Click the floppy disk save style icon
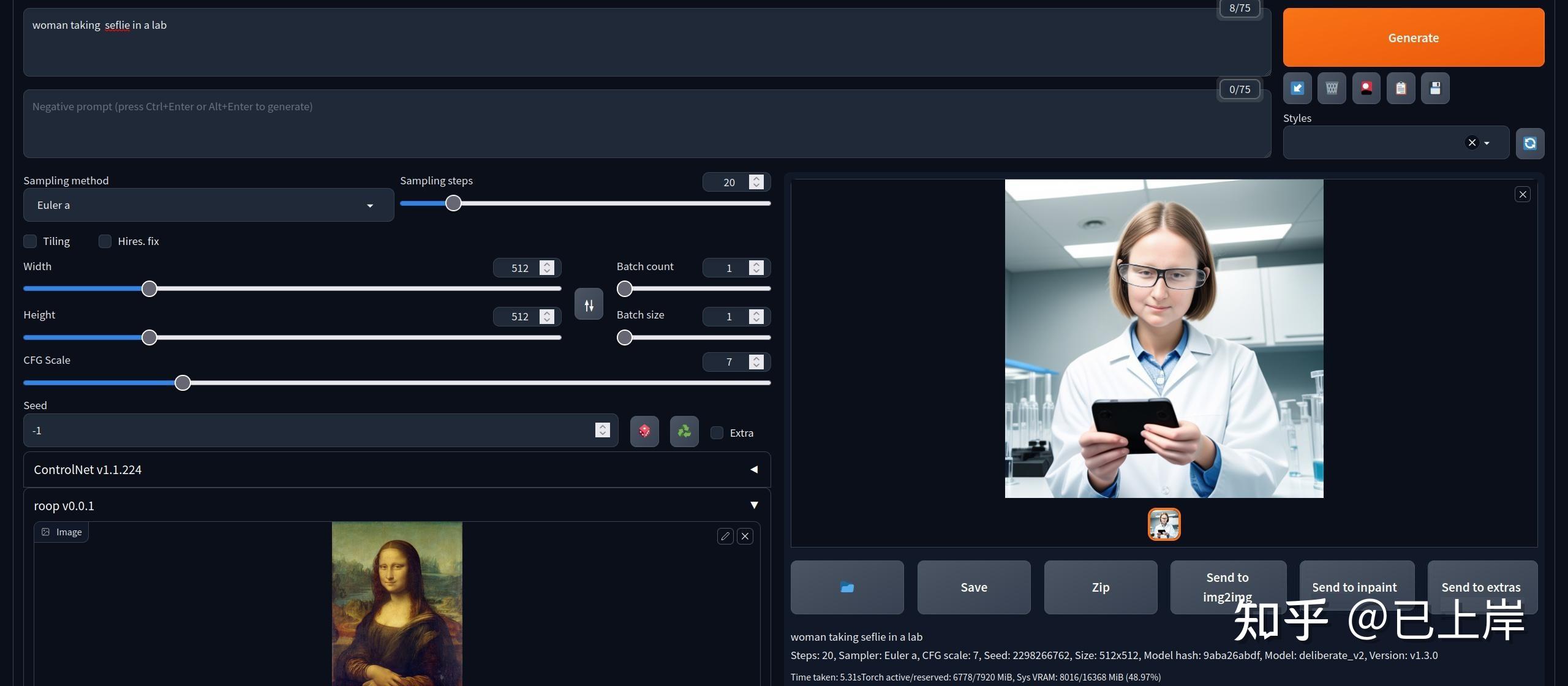 1435,88
